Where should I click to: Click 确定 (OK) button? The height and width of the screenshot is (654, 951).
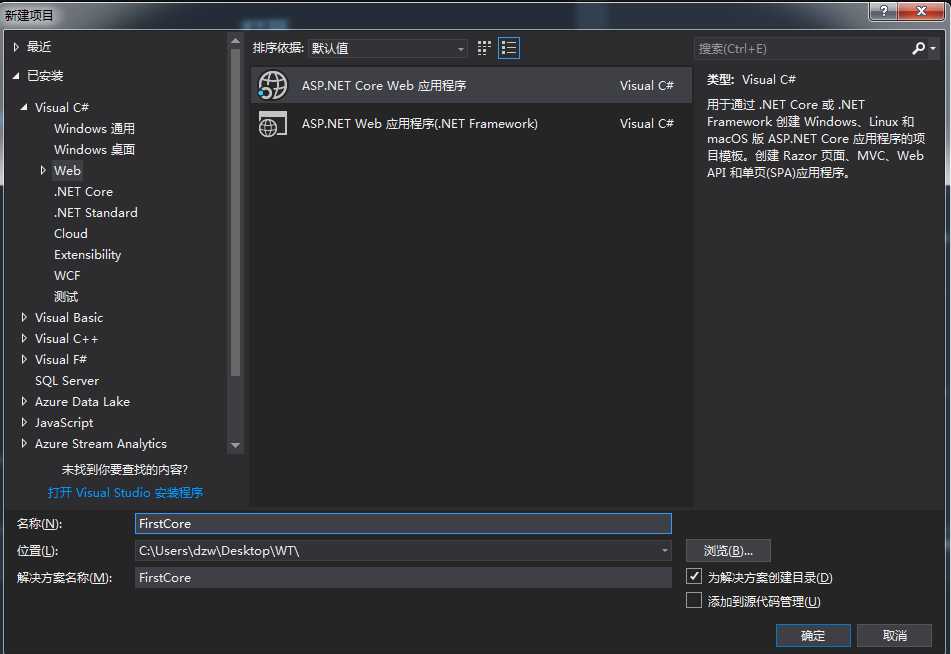(x=813, y=635)
